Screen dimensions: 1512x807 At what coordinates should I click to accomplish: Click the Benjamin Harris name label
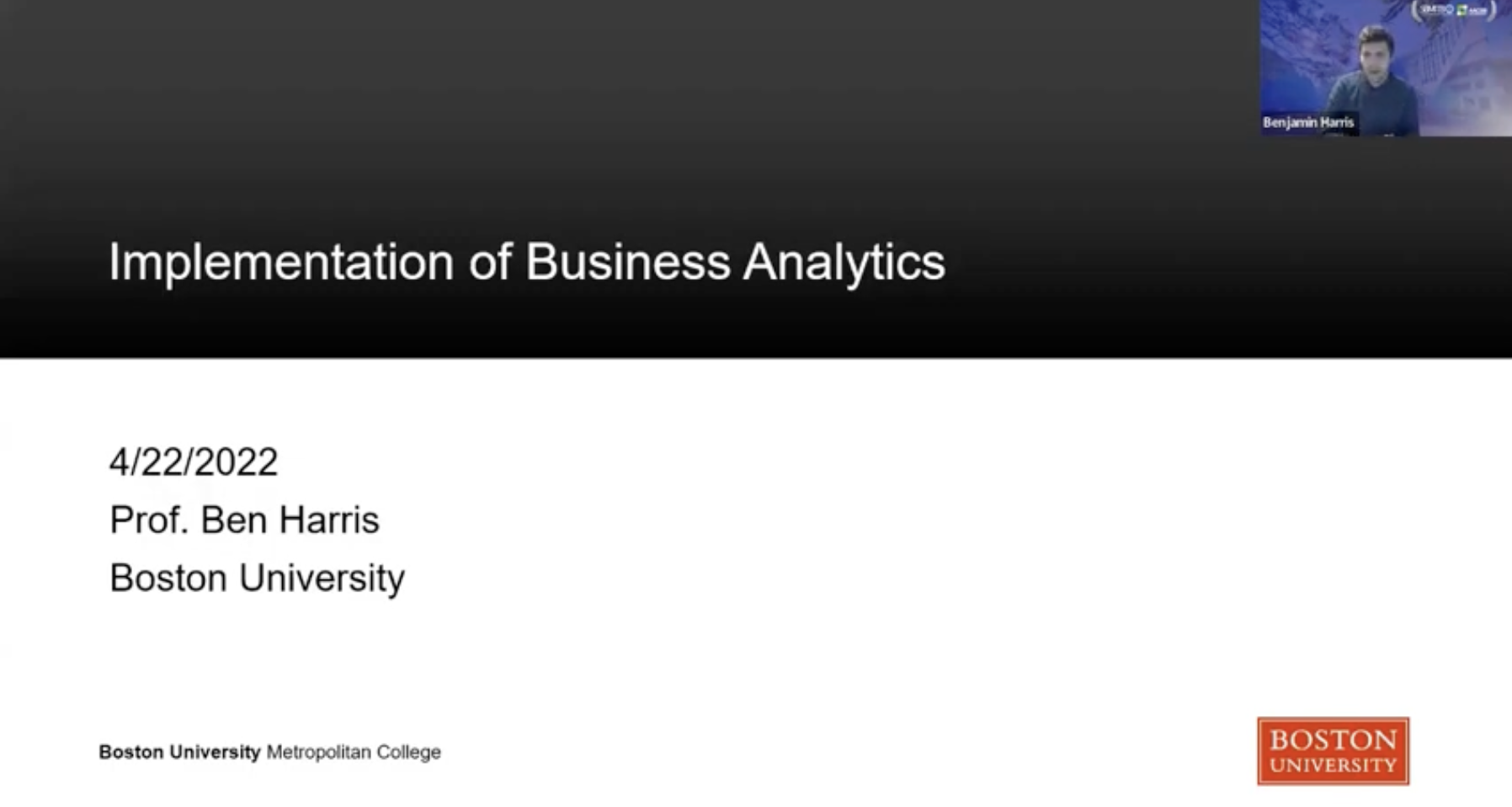[x=1308, y=122]
